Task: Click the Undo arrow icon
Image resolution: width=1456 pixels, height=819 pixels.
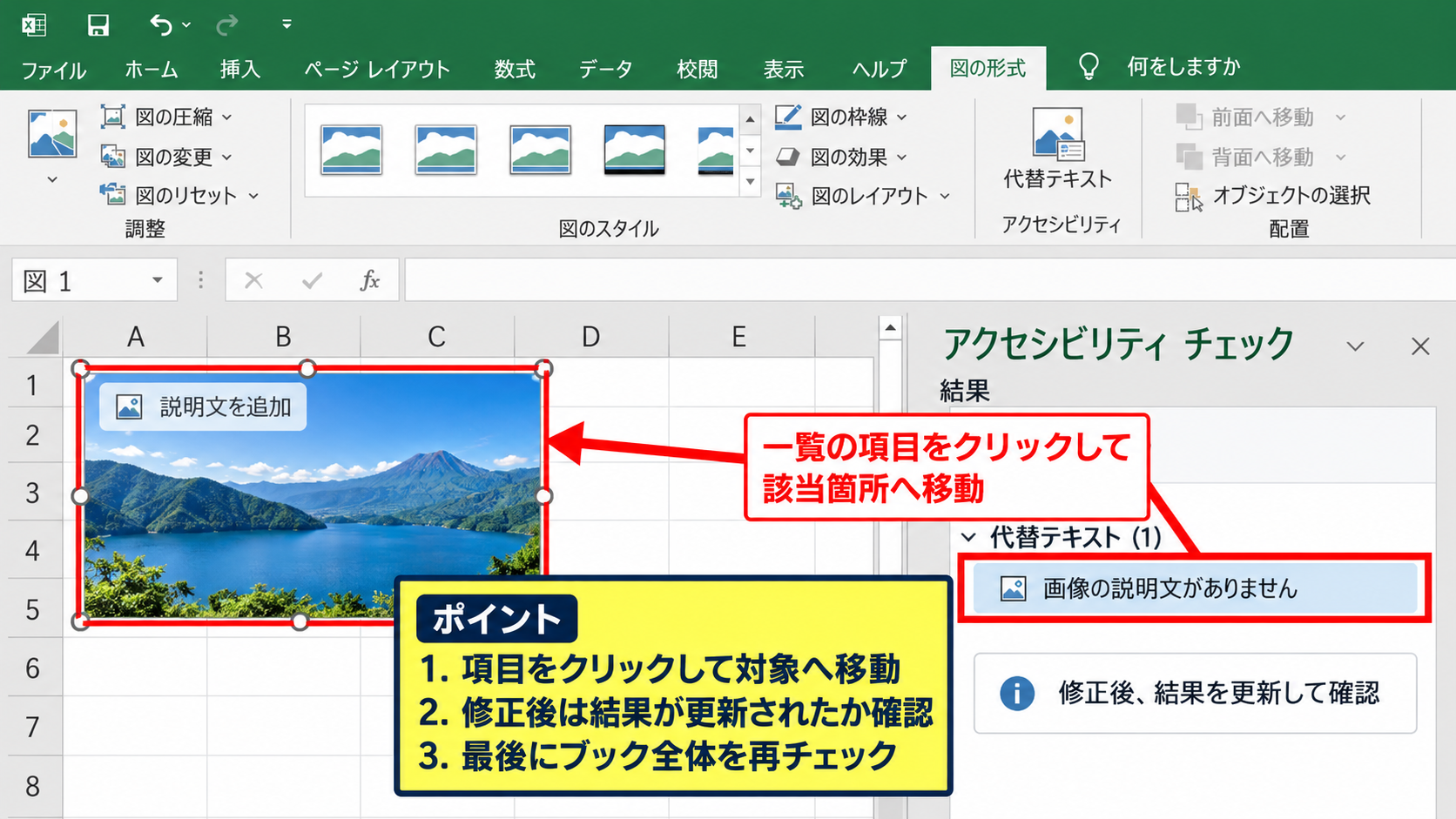Action: (161, 25)
